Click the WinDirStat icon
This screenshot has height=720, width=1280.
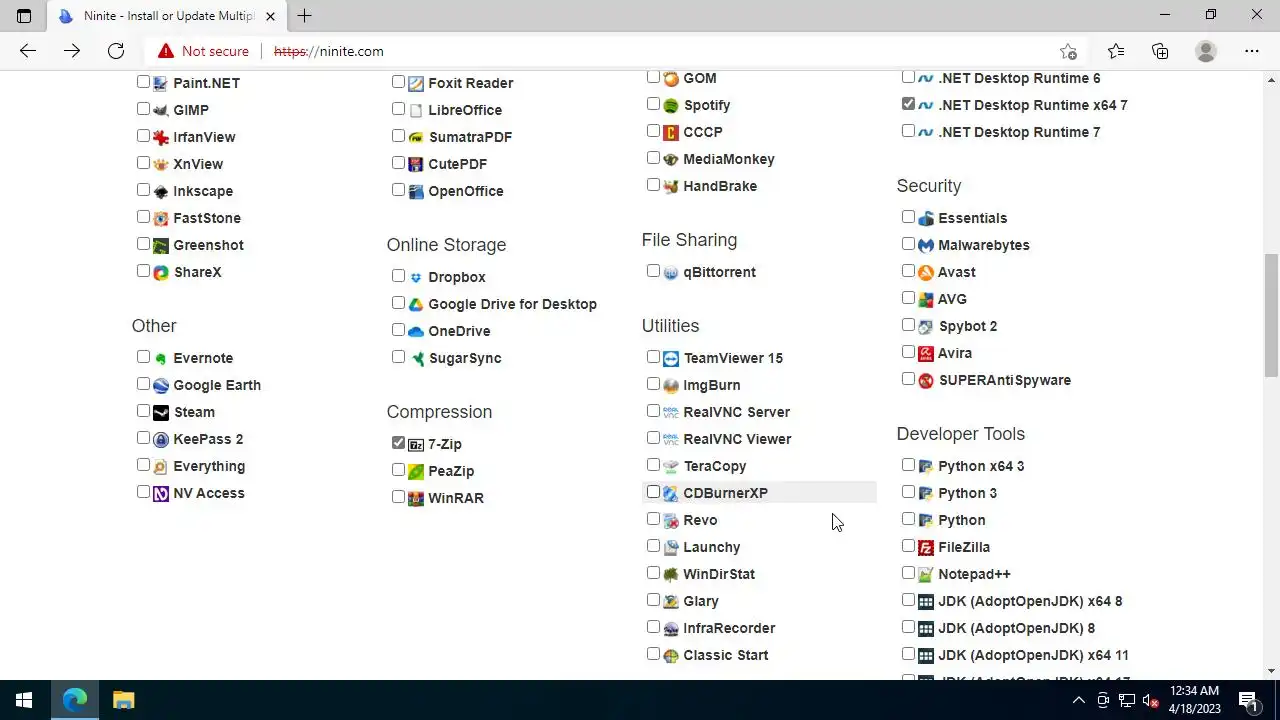(x=670, y=574)
